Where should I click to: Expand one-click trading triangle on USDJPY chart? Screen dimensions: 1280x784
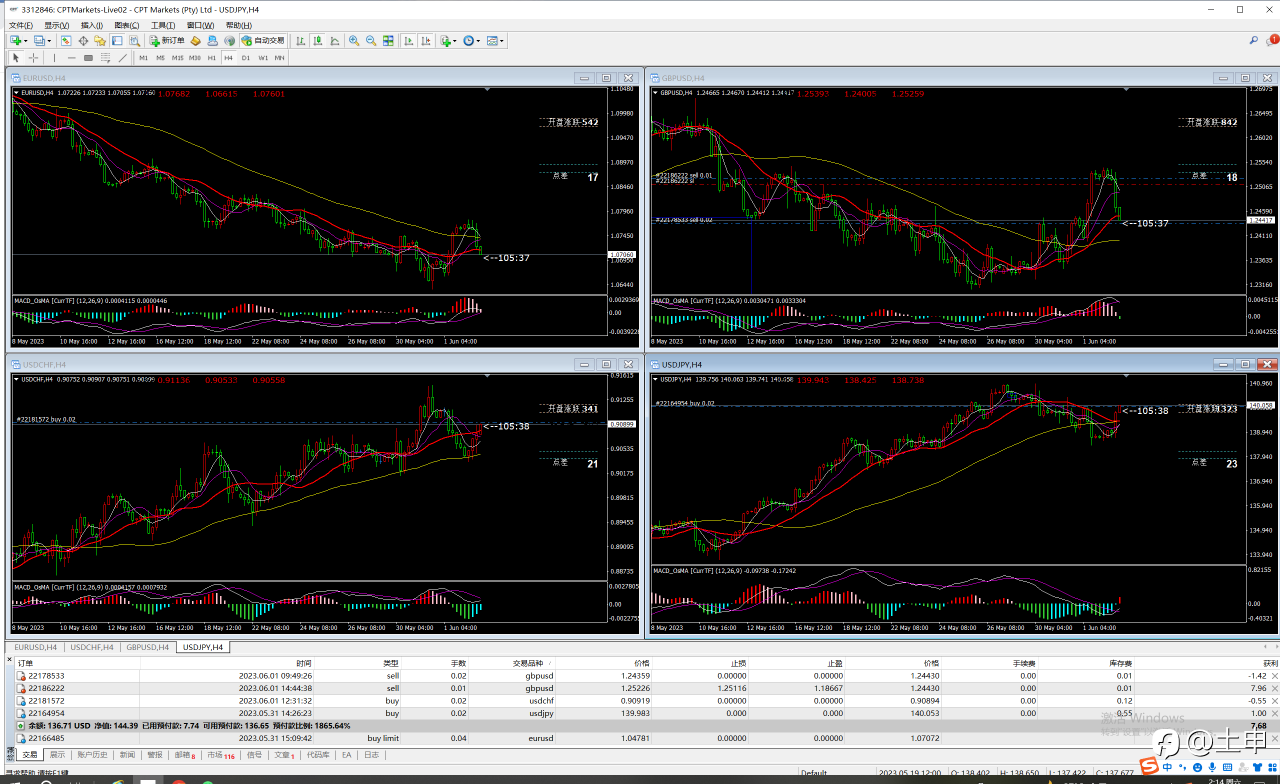[x=656, y=379]
